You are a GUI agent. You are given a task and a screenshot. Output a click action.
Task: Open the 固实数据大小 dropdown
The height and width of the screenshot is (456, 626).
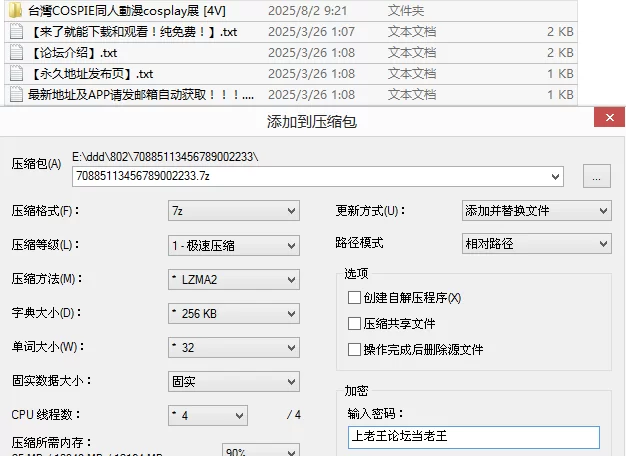click(x=234, y=381)
